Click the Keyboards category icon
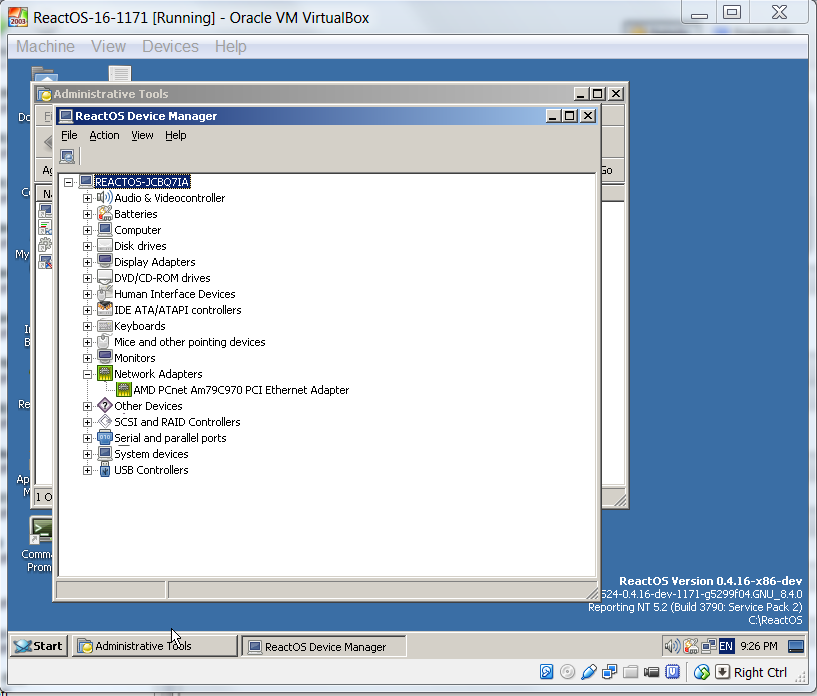Screen dimensions: 817x696 pos(105,326)
